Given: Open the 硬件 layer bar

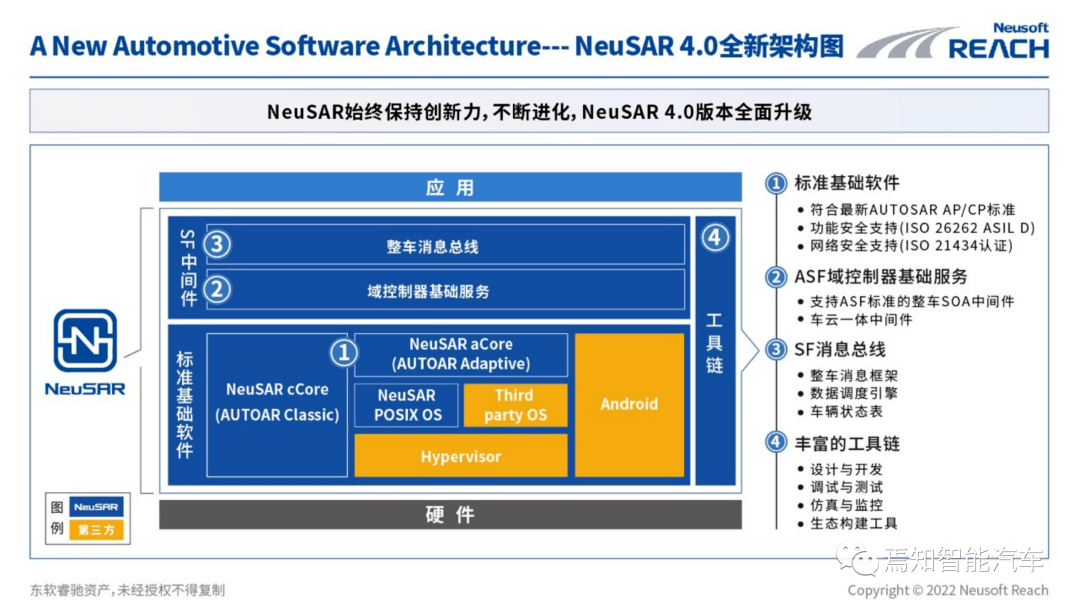Looking at the screenshot, I should tap(449, 515).
